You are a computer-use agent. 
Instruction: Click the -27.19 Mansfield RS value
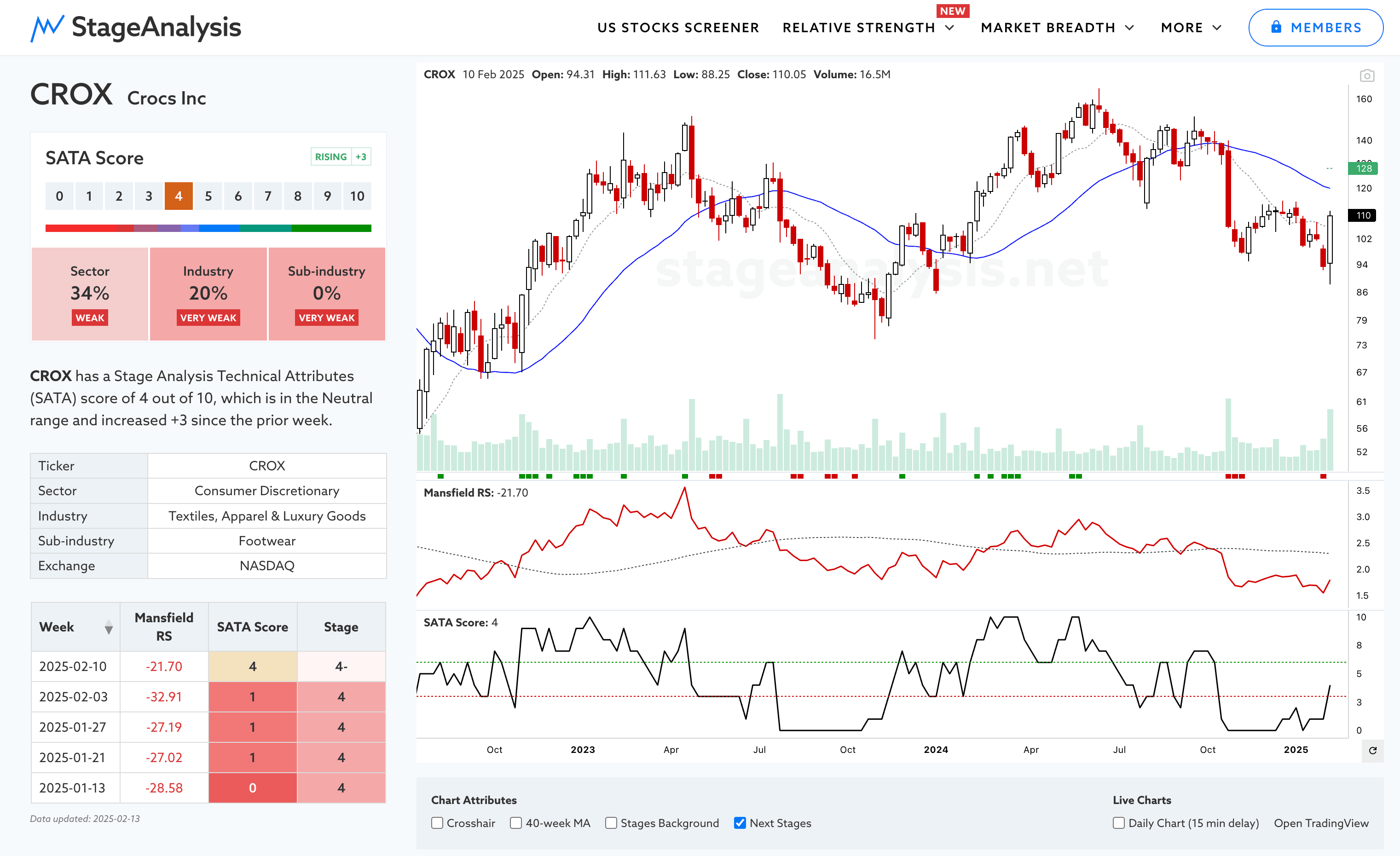coord(164,727)
